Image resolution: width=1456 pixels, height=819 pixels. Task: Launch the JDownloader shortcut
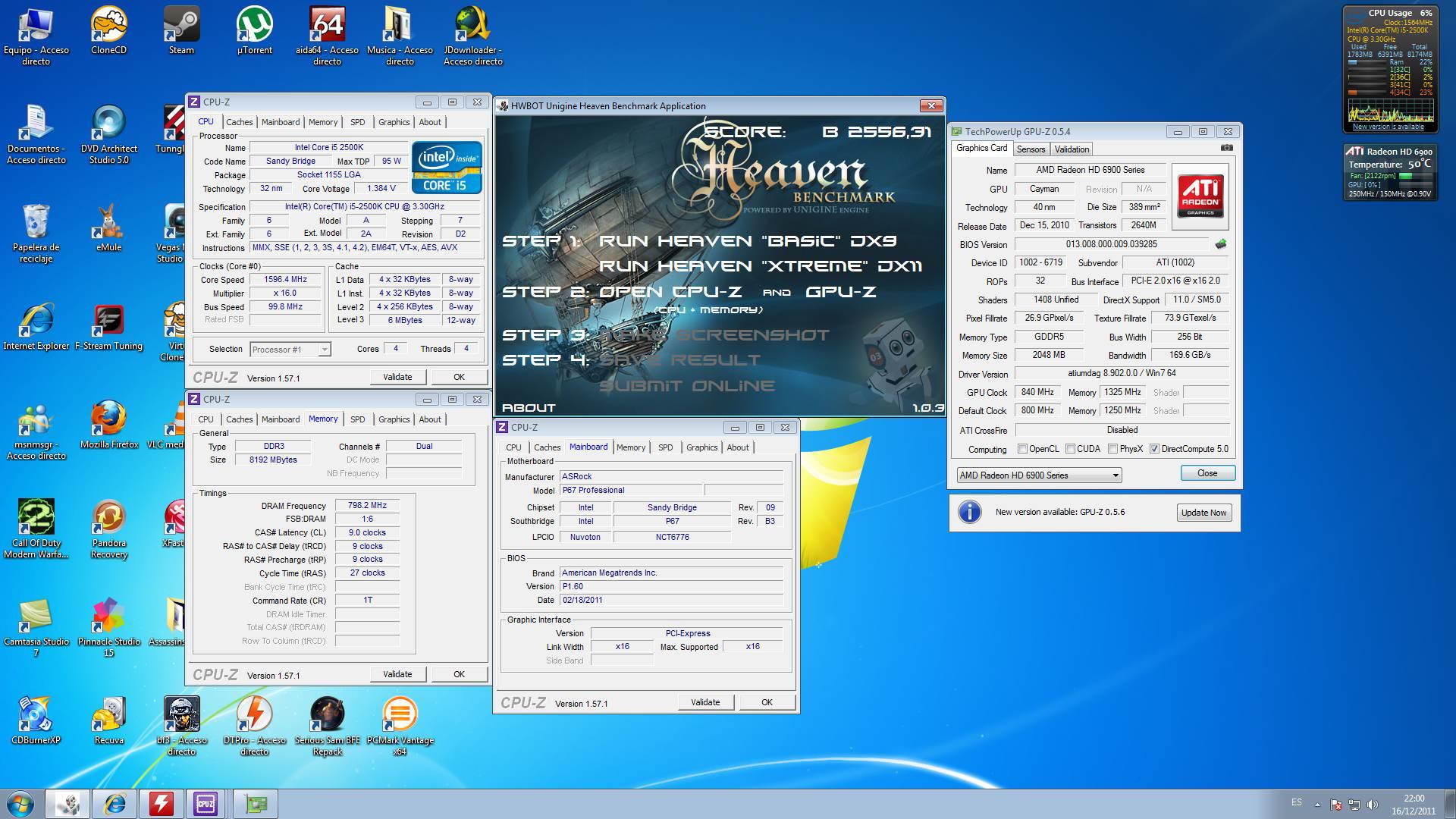[x=472, y=36]
